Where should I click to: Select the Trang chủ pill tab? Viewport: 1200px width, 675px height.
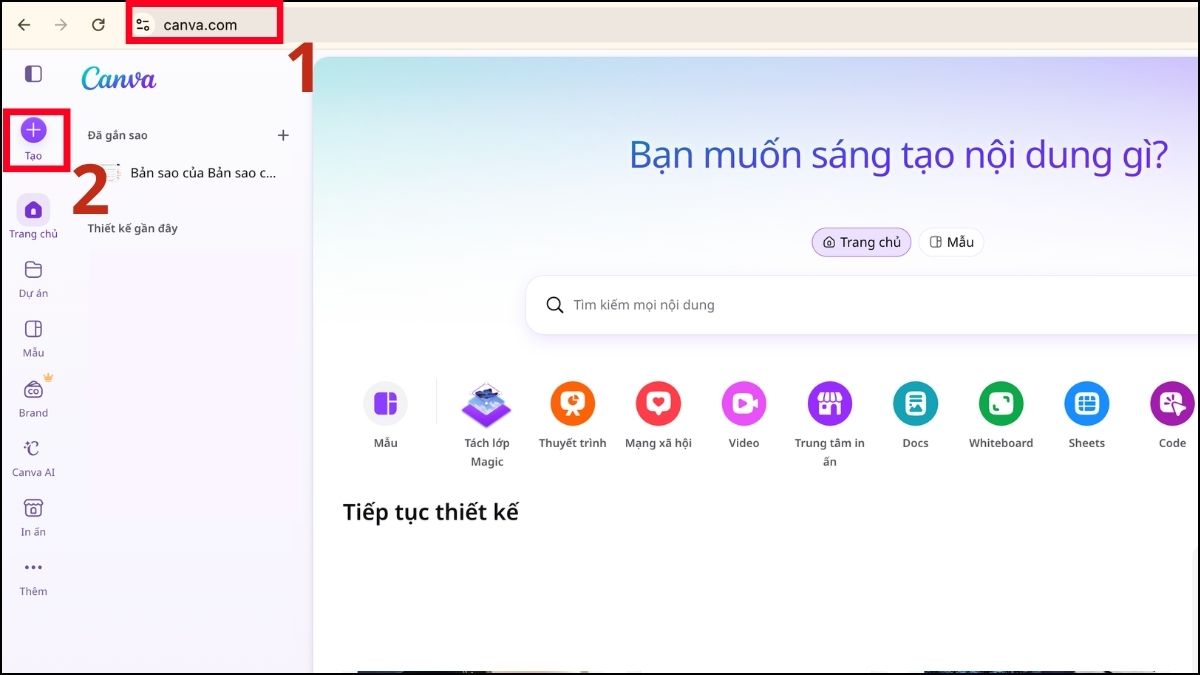(861, 242)
